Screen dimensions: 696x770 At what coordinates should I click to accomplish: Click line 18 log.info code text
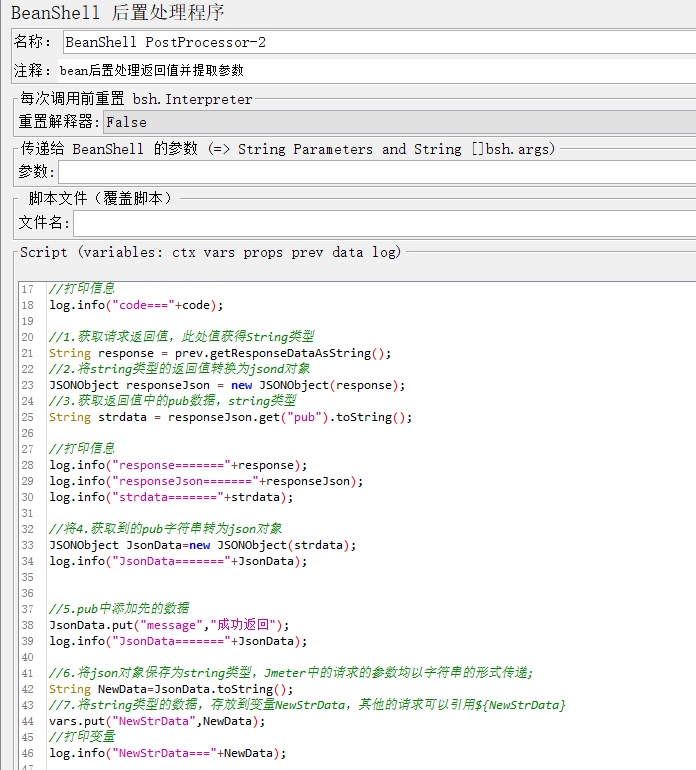(136, 305)
